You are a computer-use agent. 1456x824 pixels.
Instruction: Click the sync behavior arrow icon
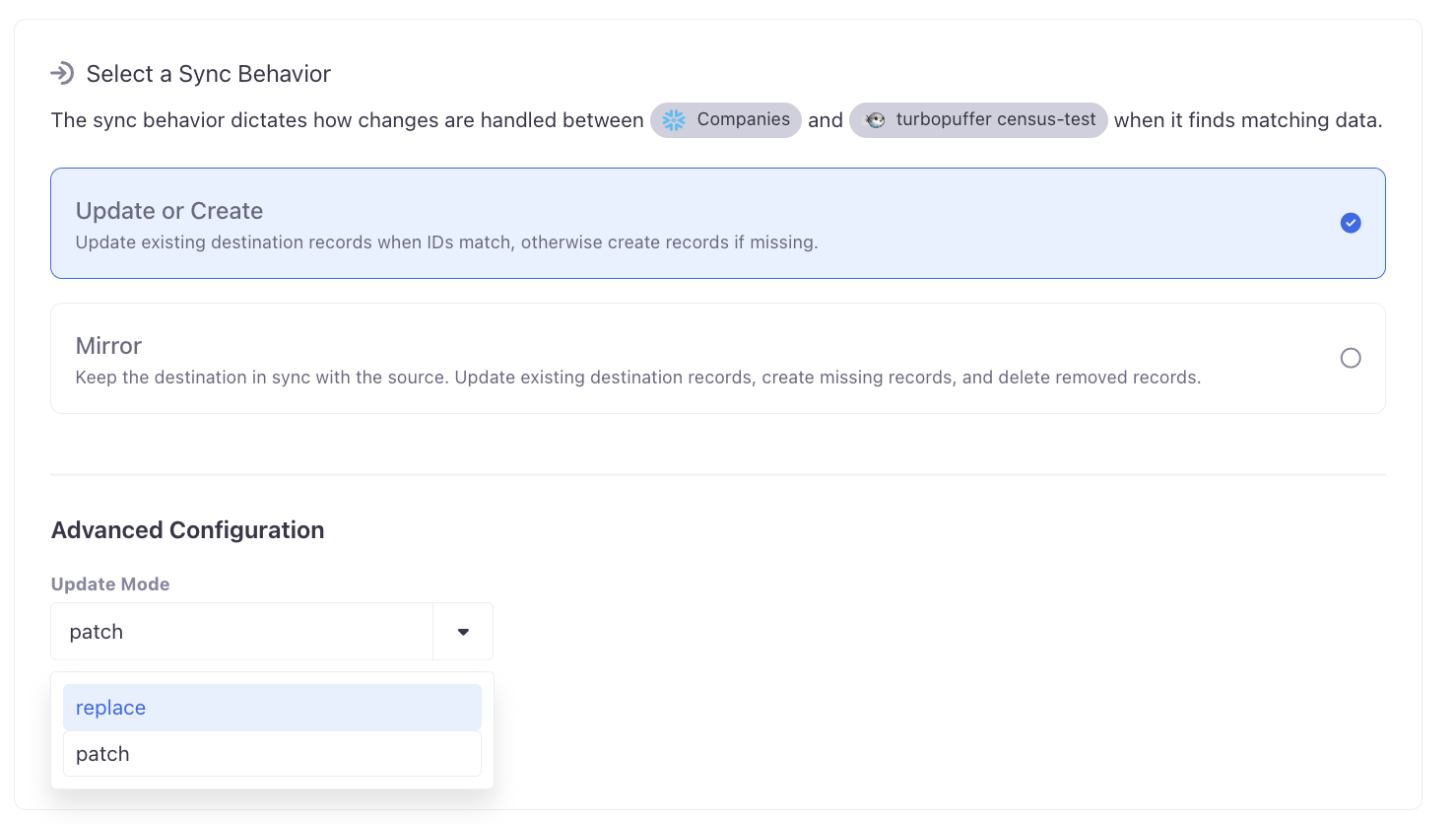62,73
